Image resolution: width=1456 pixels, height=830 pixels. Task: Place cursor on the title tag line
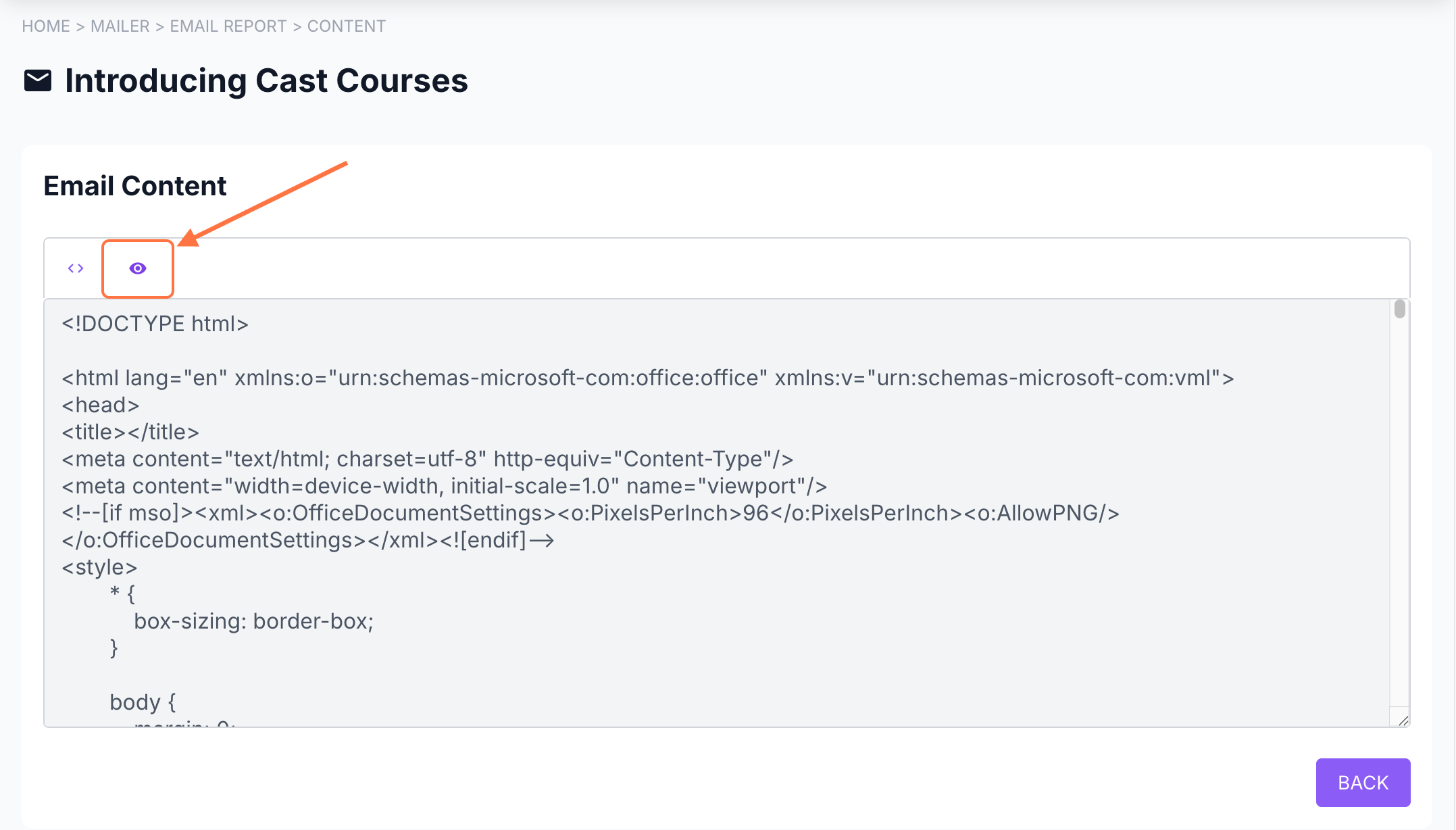point(130,432)
